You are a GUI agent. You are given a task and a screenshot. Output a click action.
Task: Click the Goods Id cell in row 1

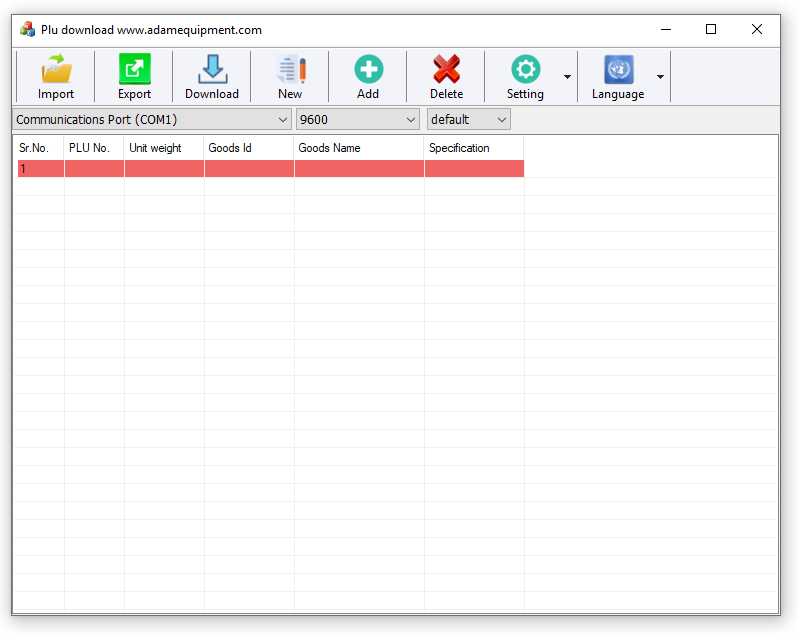(x=249, y=169)
